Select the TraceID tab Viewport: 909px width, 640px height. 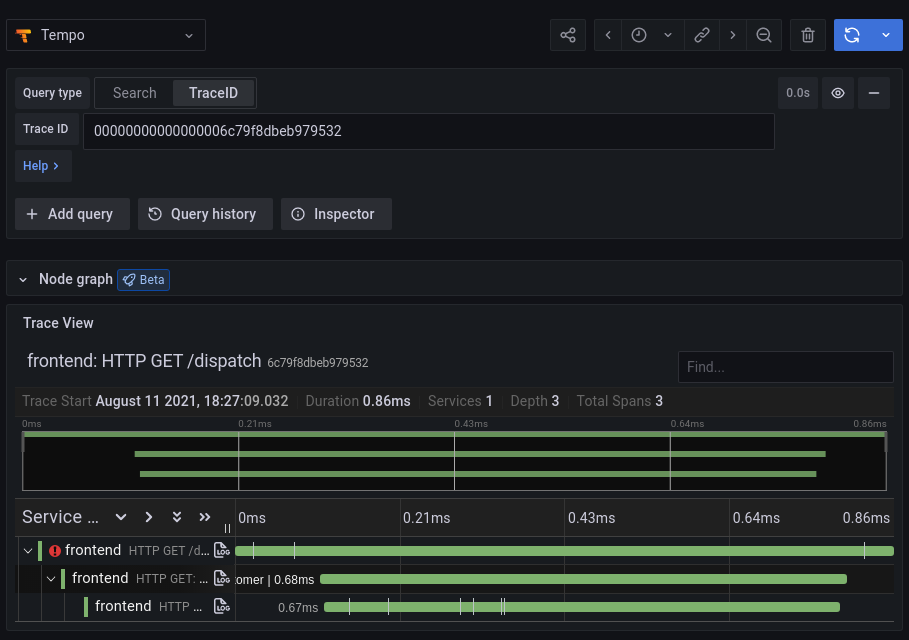212,92
